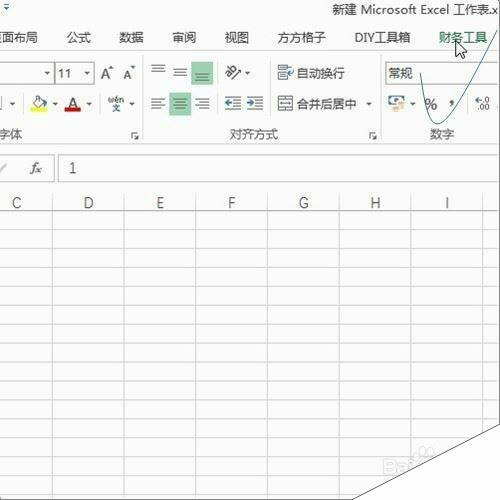Click the fx insert function button
Viewport: 500px width, 500px height.
(x=36, y=168)
